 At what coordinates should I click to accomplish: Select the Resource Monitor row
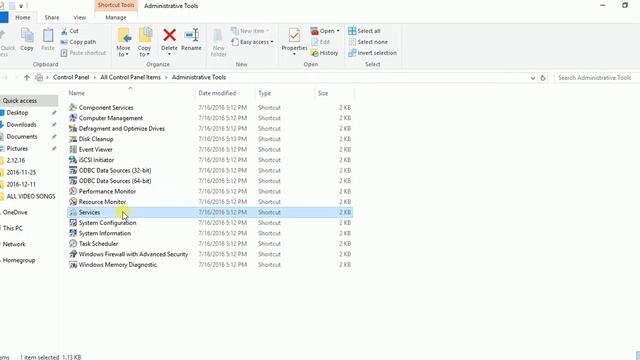tap(210, 202)
